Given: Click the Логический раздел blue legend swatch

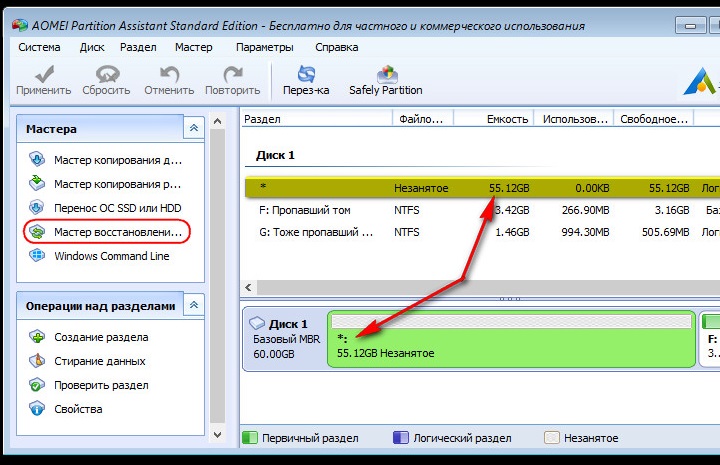Looking at the screenshot, I should click(400, 437).
